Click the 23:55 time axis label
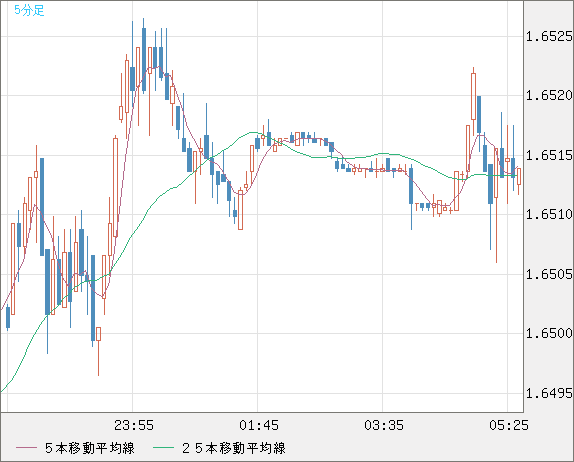The image size is (574, 462). click(x=134, y=425)
